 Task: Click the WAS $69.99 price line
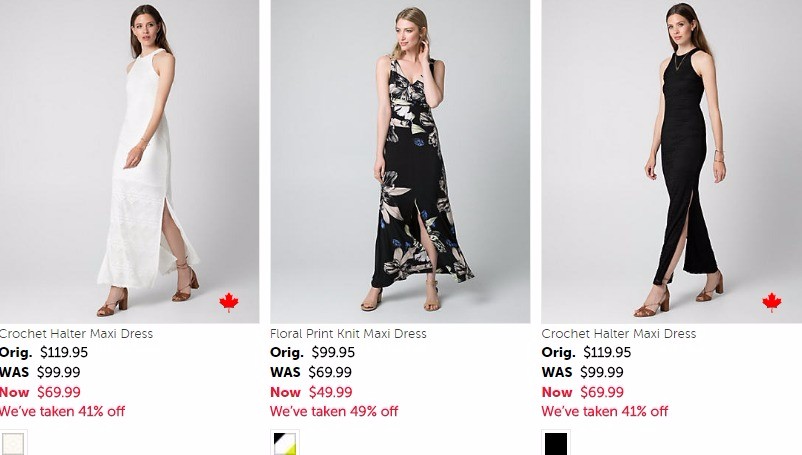(311, 372)
